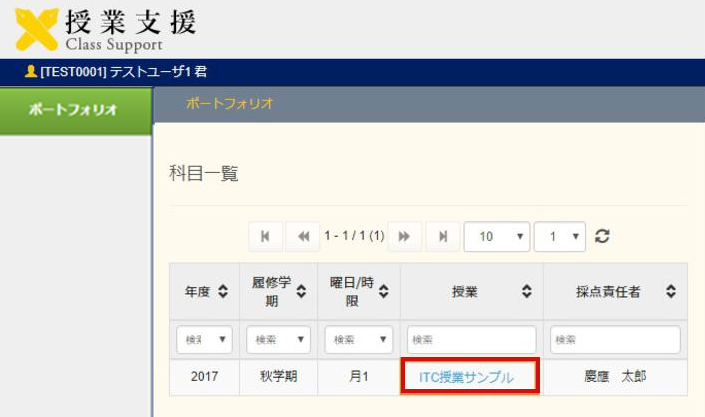The width and height of the screenshot is (705, 417).
Task: Click the first page pagination icon
Action: tap(265, 237)
